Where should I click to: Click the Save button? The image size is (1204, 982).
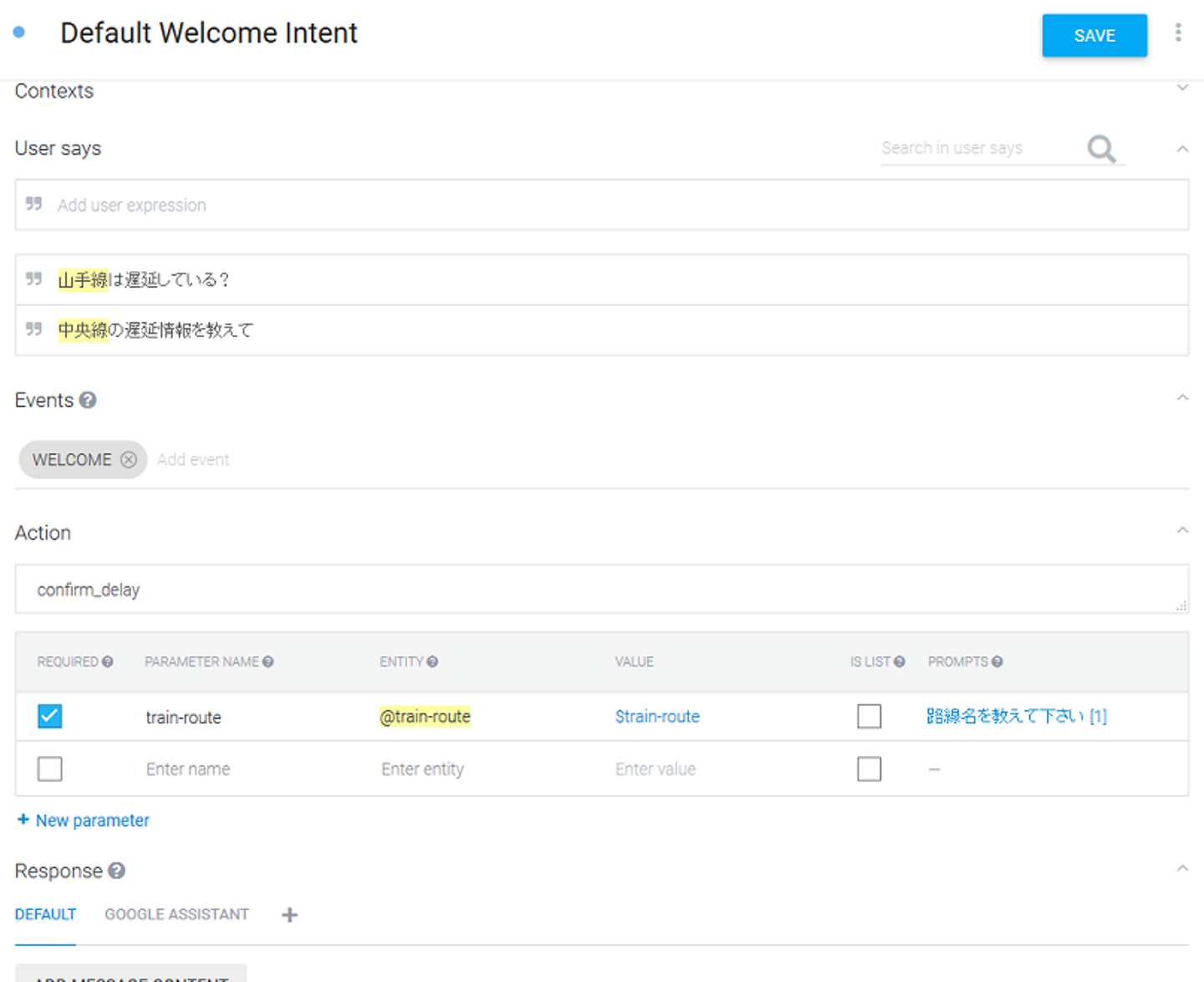[x=1094, y=35]
